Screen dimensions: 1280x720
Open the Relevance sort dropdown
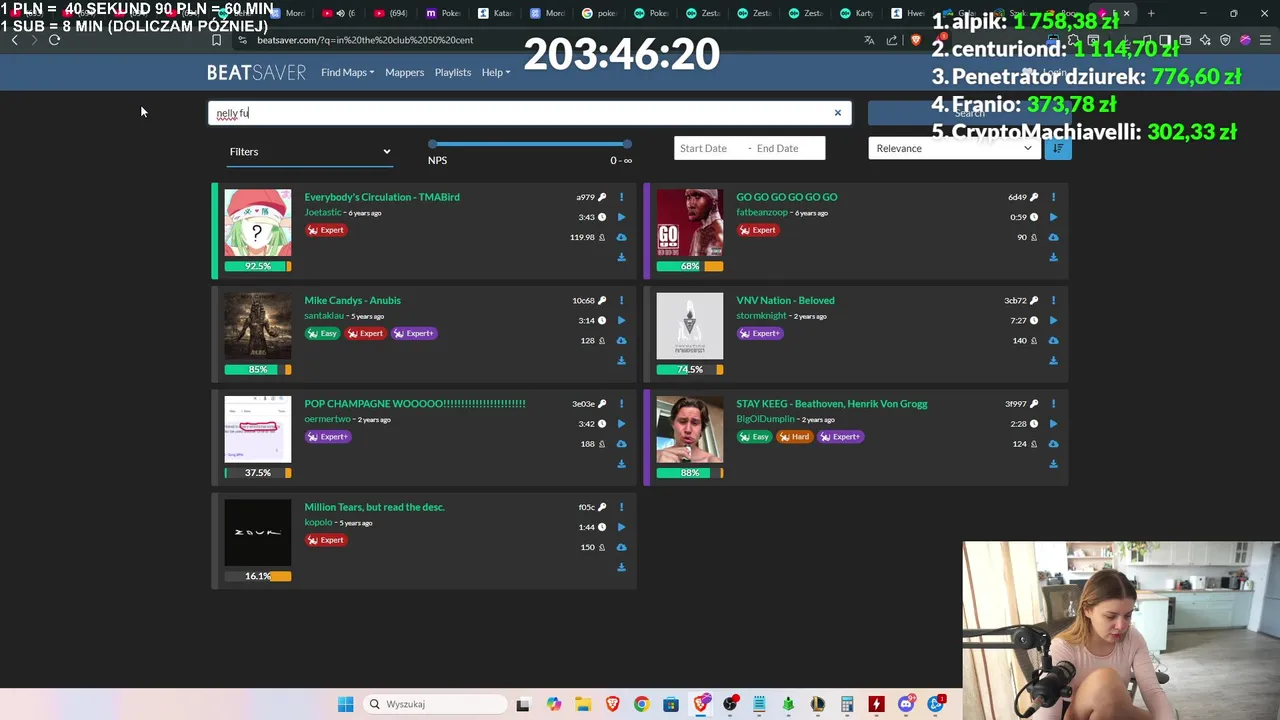(x=955, y=148)
